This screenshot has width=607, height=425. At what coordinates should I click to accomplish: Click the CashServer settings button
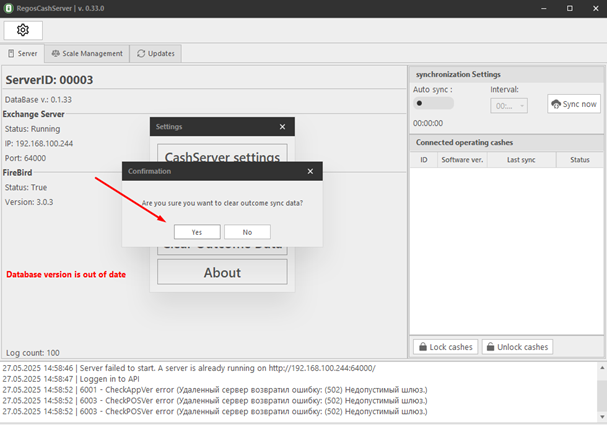222,157
